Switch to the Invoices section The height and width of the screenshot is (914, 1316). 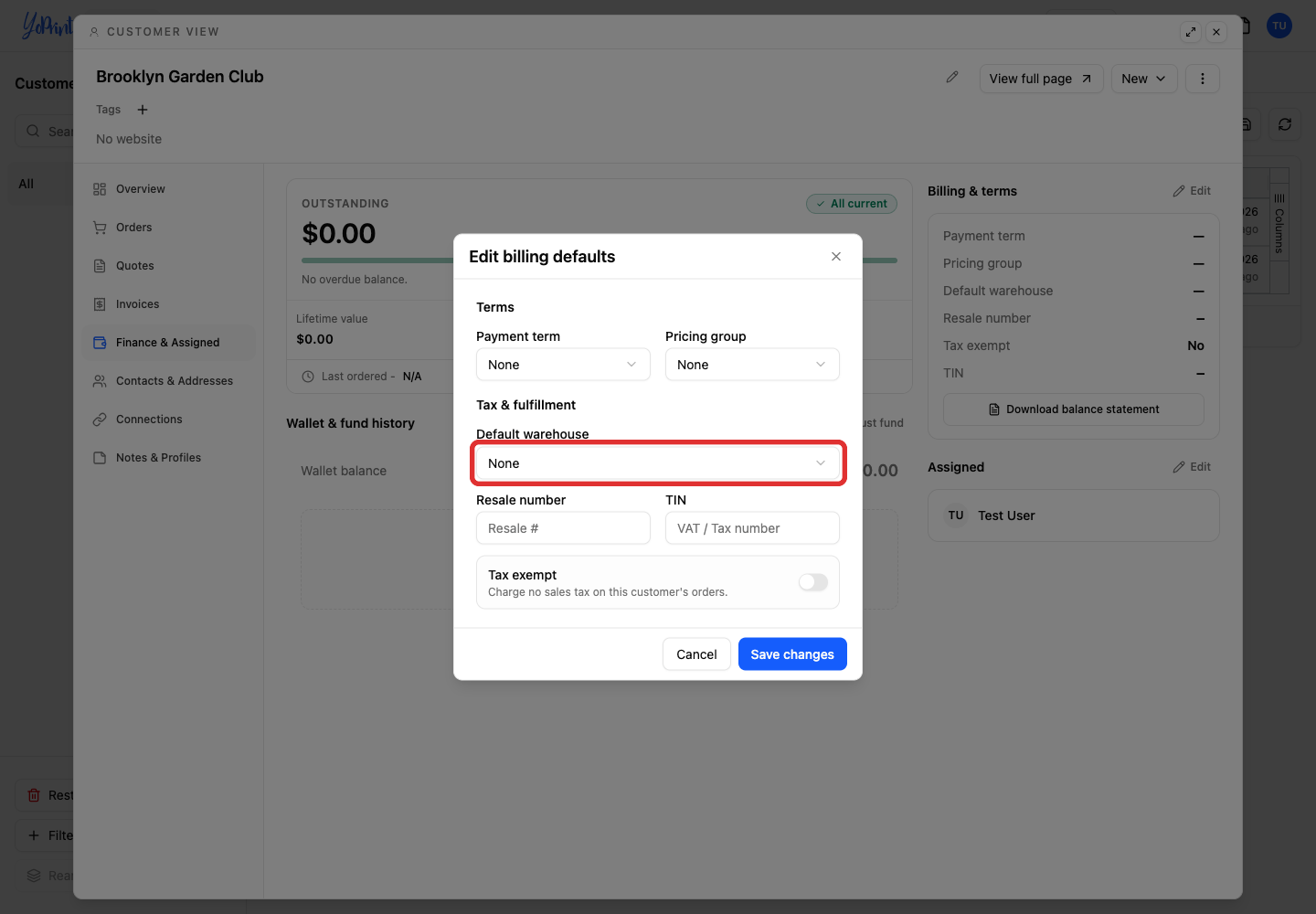(x=168, y=304)
